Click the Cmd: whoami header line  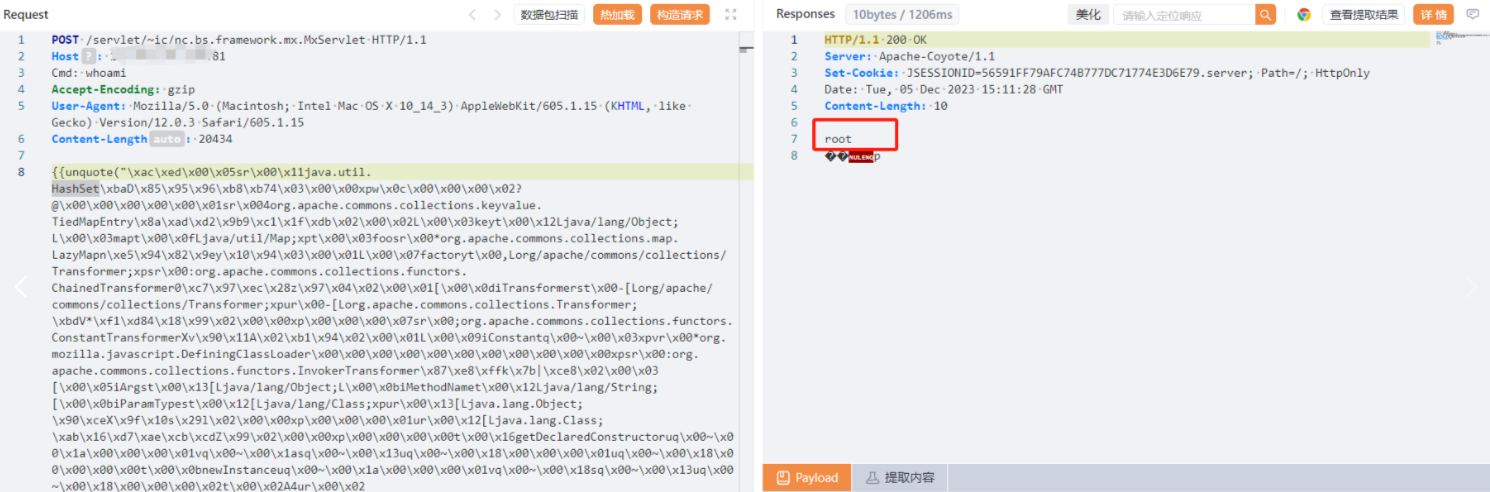[x=89, y=73]
